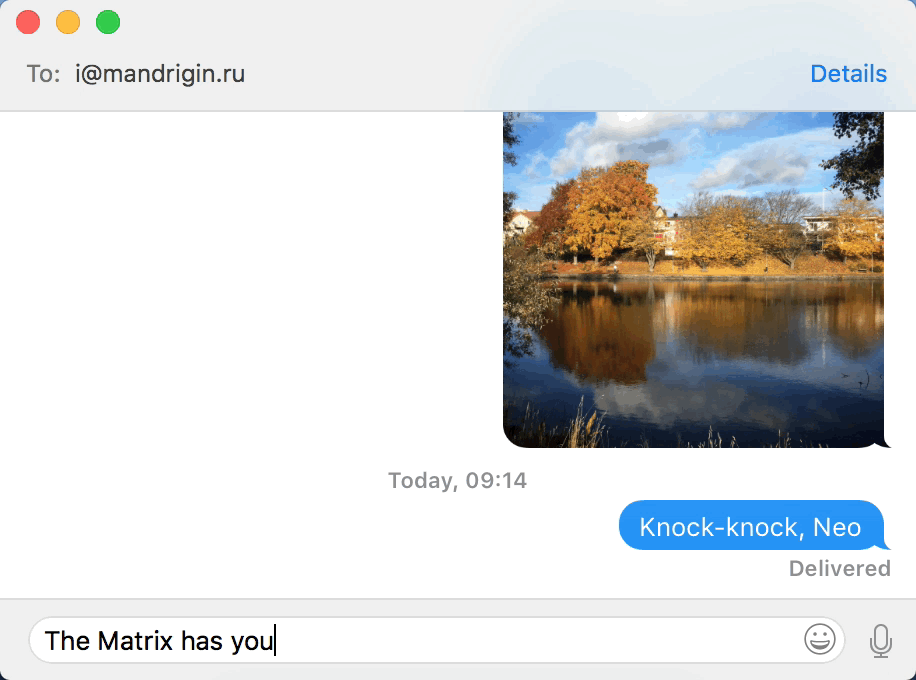The image size is (916, 680).
Task: Click the "To:" field label
Action: [x=43, y=74]
